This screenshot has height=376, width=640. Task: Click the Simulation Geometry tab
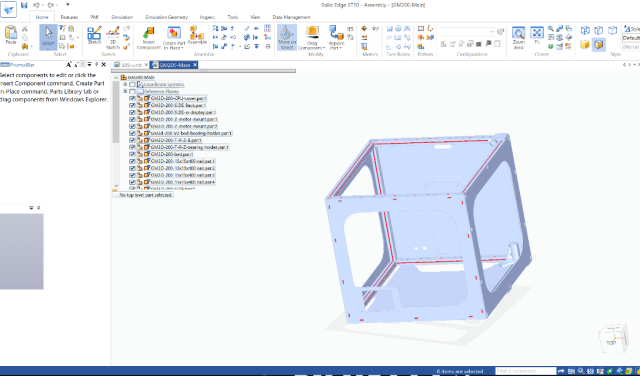coord(166,17)
